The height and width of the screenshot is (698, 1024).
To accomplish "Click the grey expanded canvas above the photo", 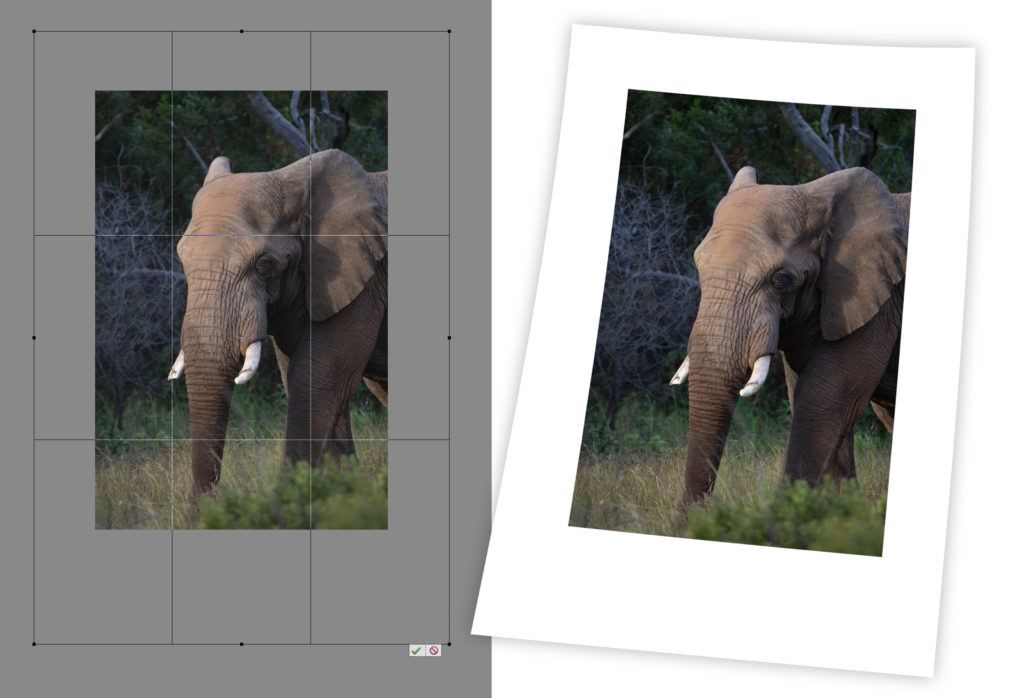I will tap(240, 62).
